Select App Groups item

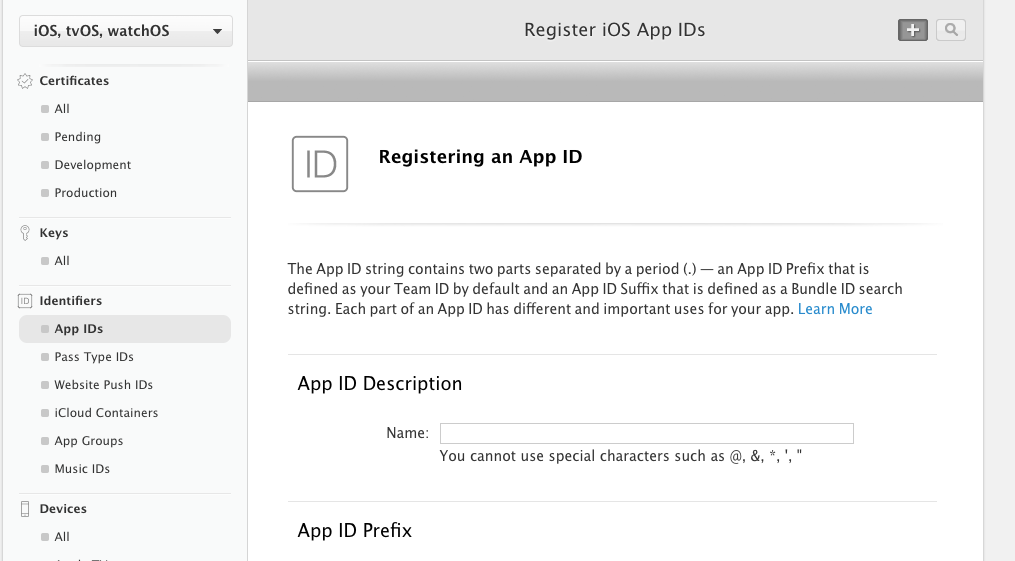coord(89,441)
